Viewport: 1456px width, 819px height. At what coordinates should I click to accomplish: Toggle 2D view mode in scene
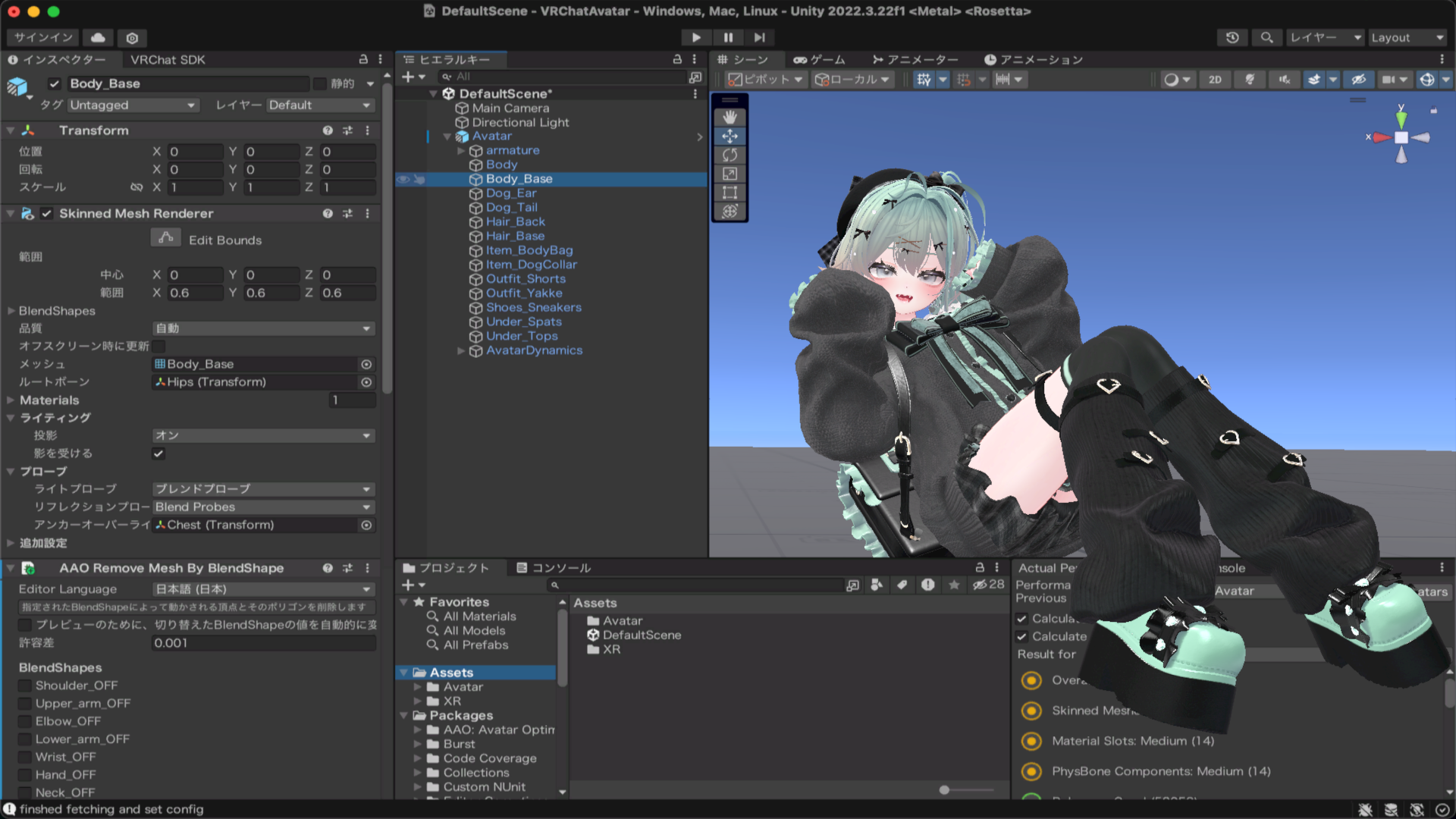(x=1215, y=80)
